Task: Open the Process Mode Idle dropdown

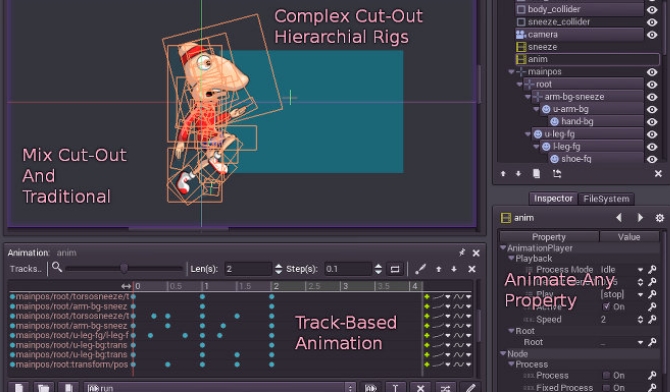Action: tap(622, 270)
